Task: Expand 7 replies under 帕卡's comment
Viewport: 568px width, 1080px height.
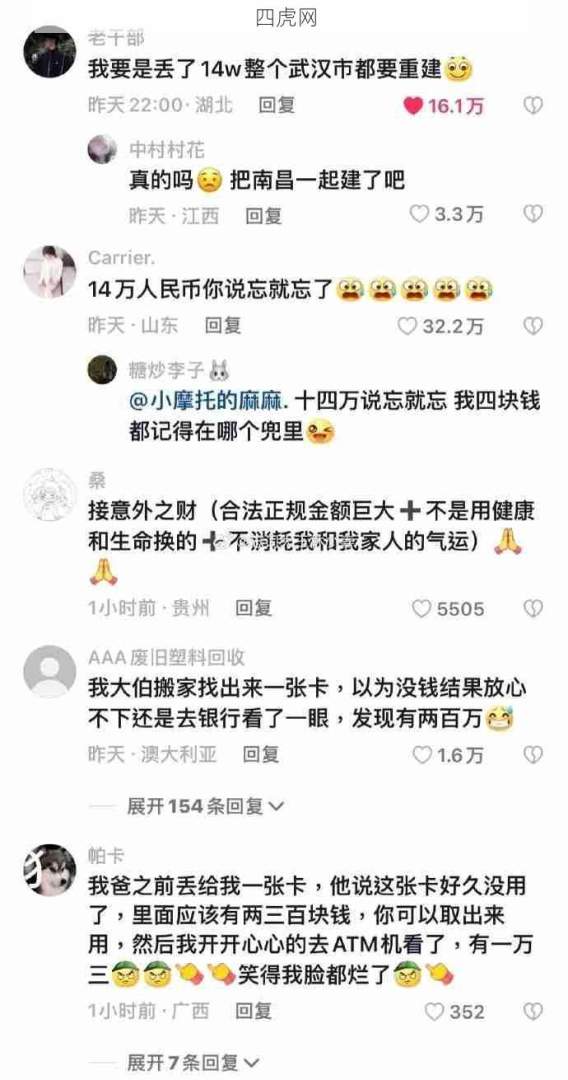Action: [193, 1062]
